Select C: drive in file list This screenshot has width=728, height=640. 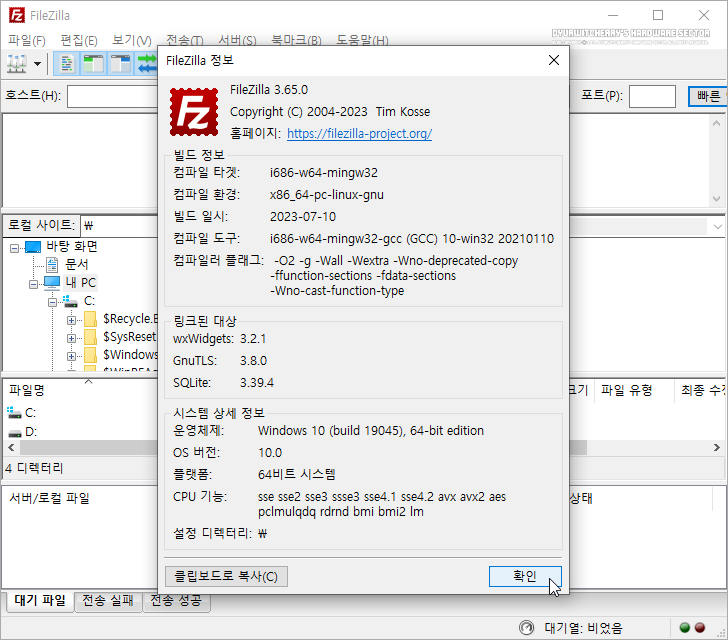[31, 413]
